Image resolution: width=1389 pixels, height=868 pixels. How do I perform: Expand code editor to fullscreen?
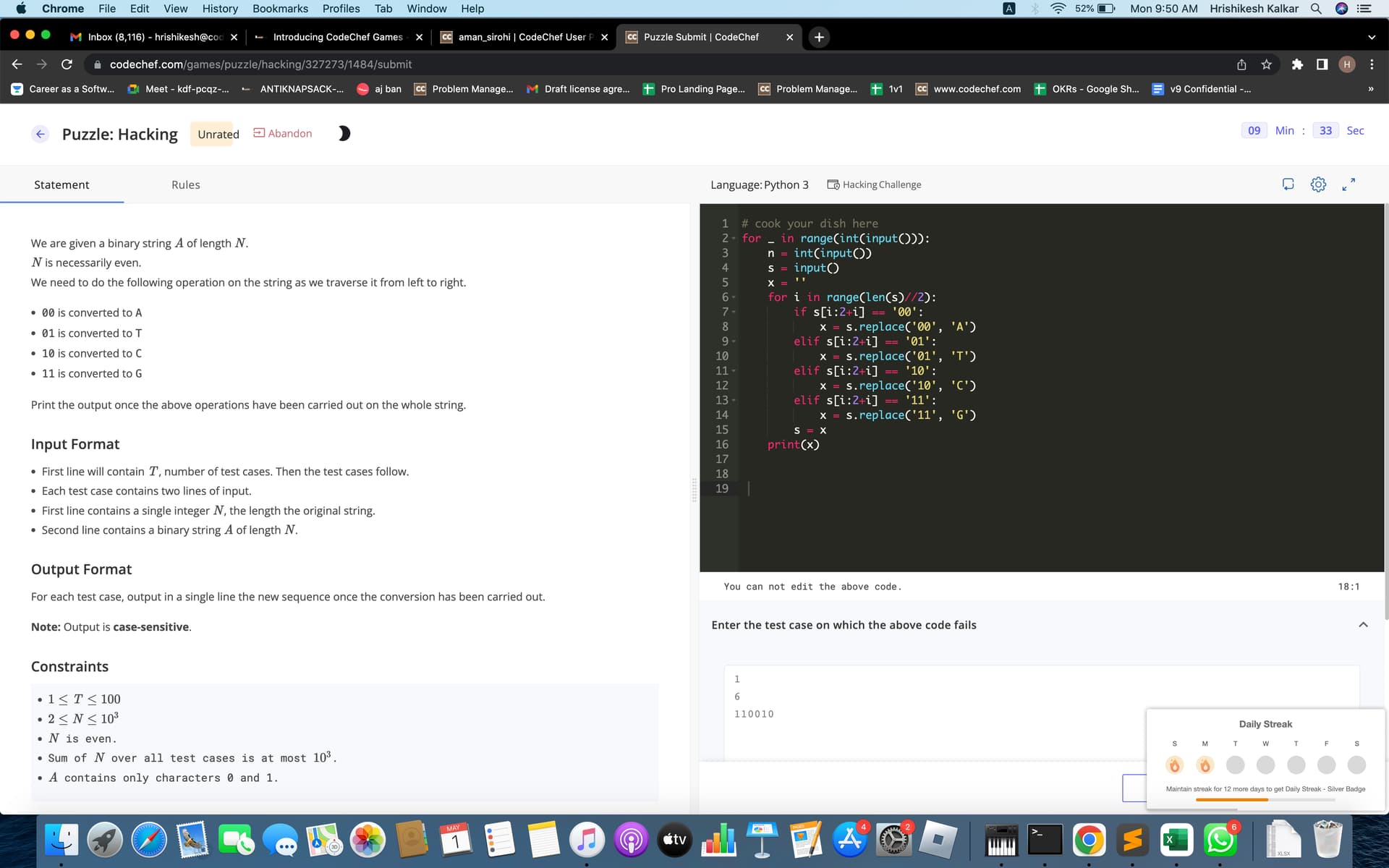1348,184
